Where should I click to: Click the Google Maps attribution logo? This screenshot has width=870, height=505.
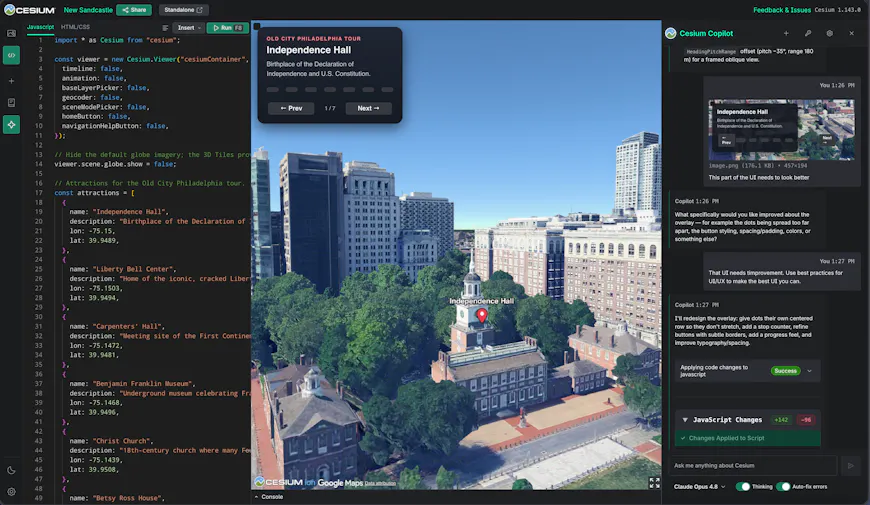[x=340, y=483]
